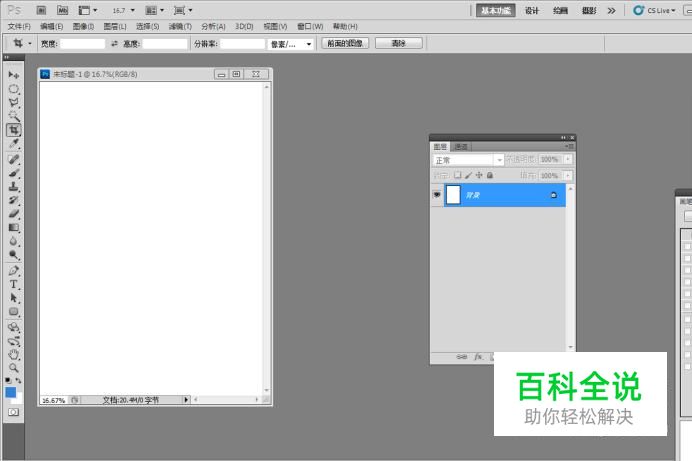Open the document status bar info menu arrow

pos(186,400)
